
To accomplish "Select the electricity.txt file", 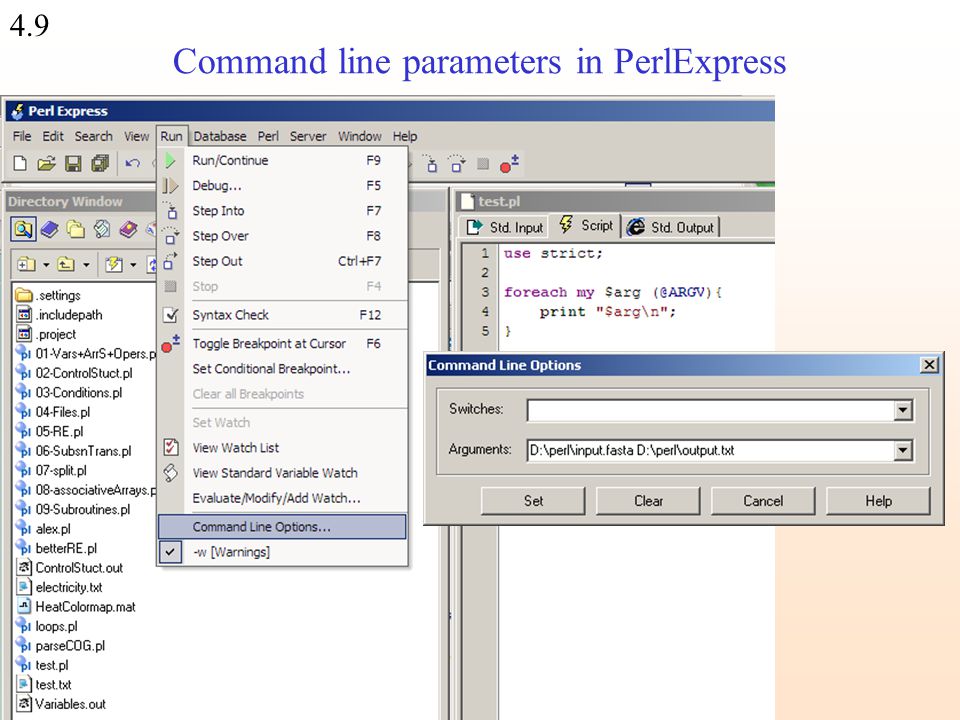I will point(59,587).
